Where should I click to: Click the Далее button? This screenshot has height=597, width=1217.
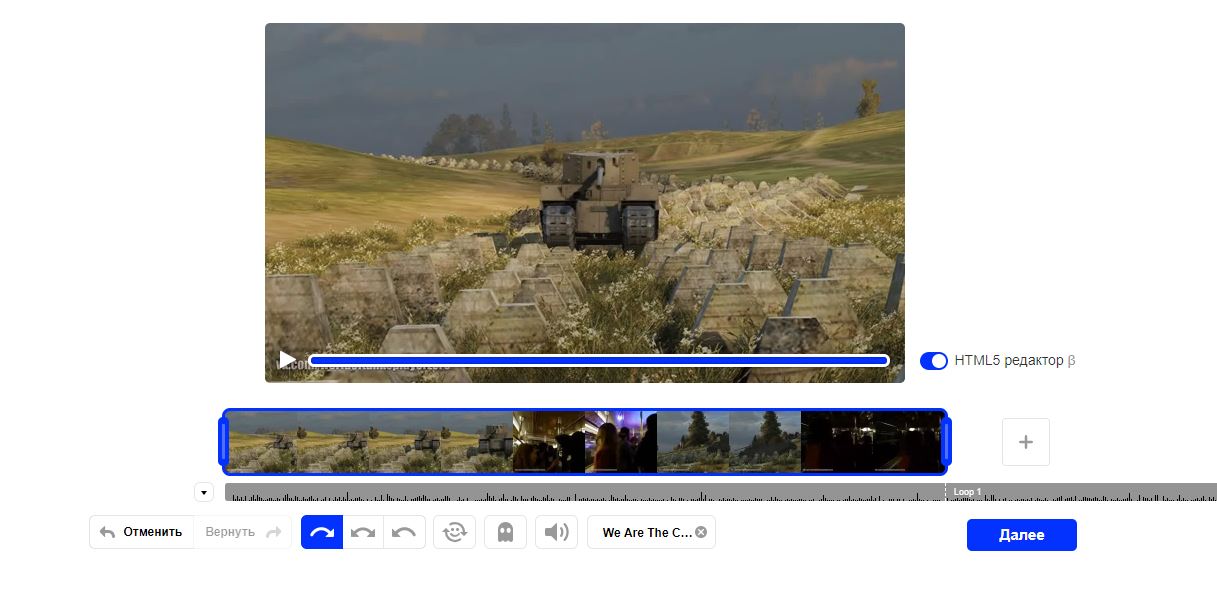coord(1021,535)
